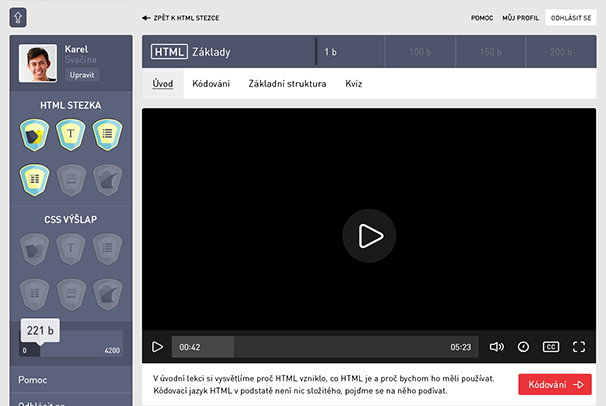Select the third HTML Stezka list badge
The width and height of the screenshot is (606, 406).
tap(107, 133)
